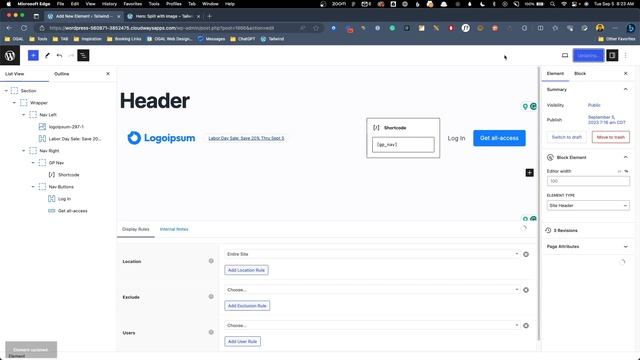Open a new browser tab

(209, 16)
